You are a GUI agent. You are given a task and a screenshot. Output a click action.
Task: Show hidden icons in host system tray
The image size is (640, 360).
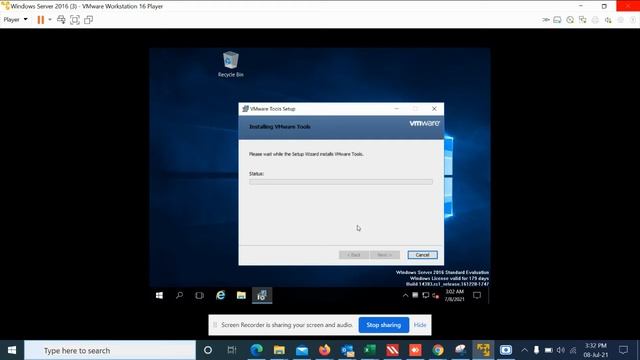(524, 350)
